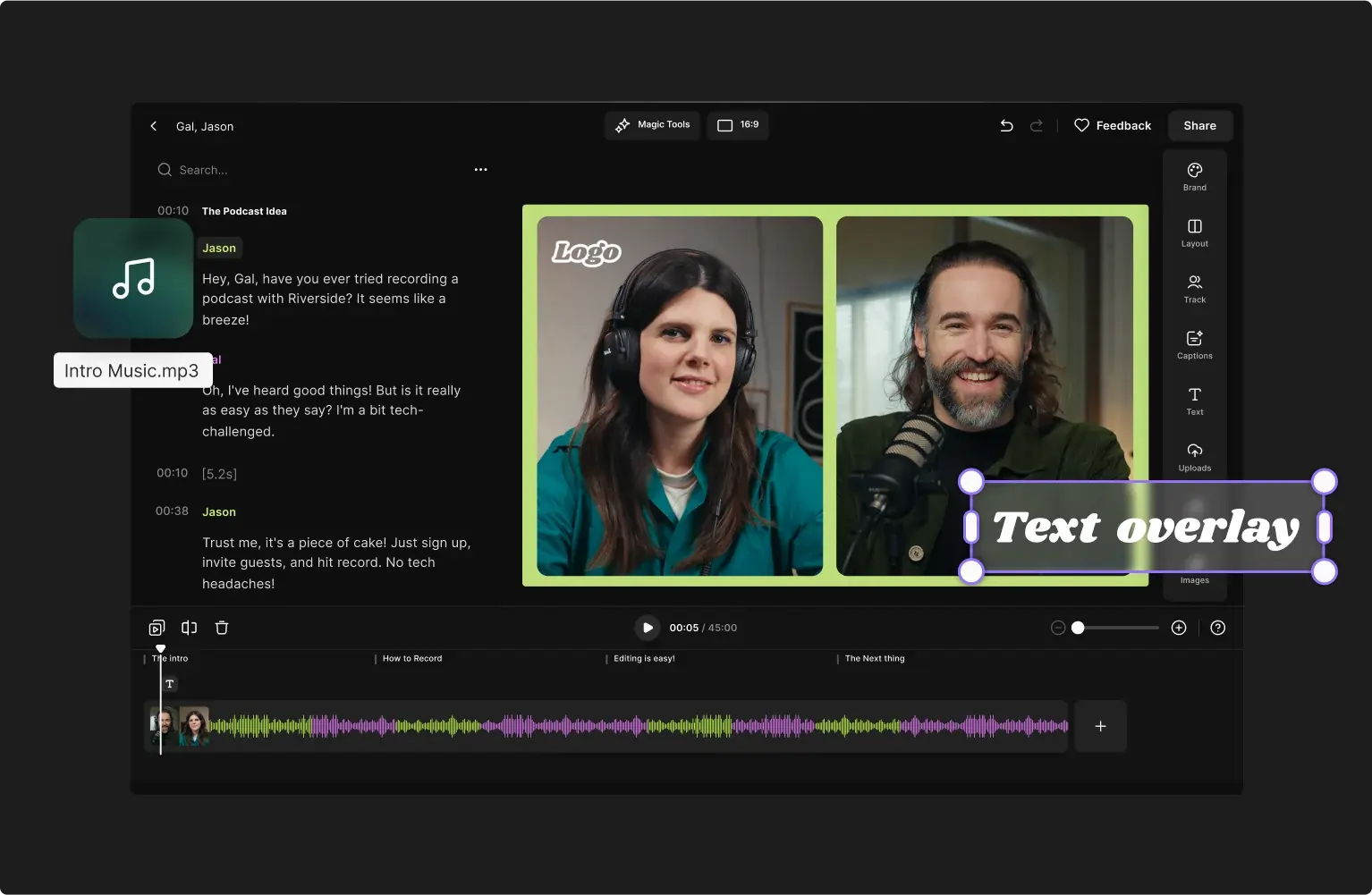The height and width of the screenshot is (895, 1372).
Task: Click the redo arrow
Action: click(1036, 125)
